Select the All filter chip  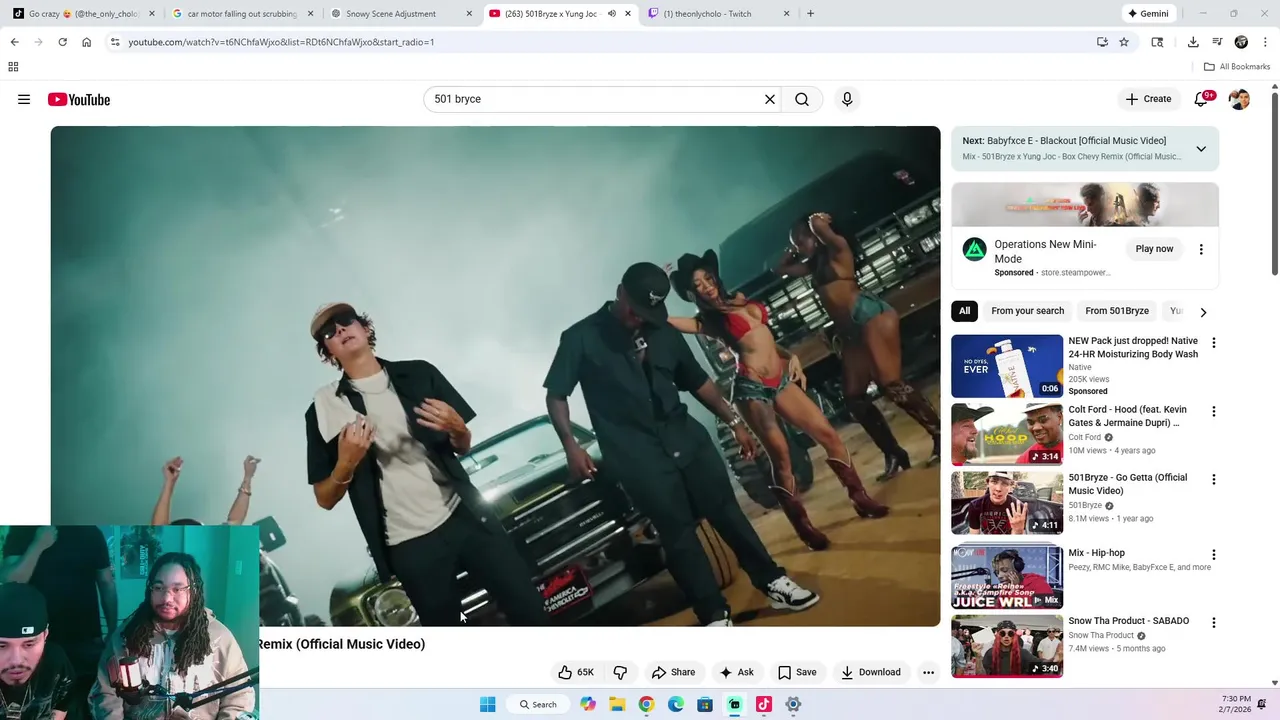click(965, 311)
